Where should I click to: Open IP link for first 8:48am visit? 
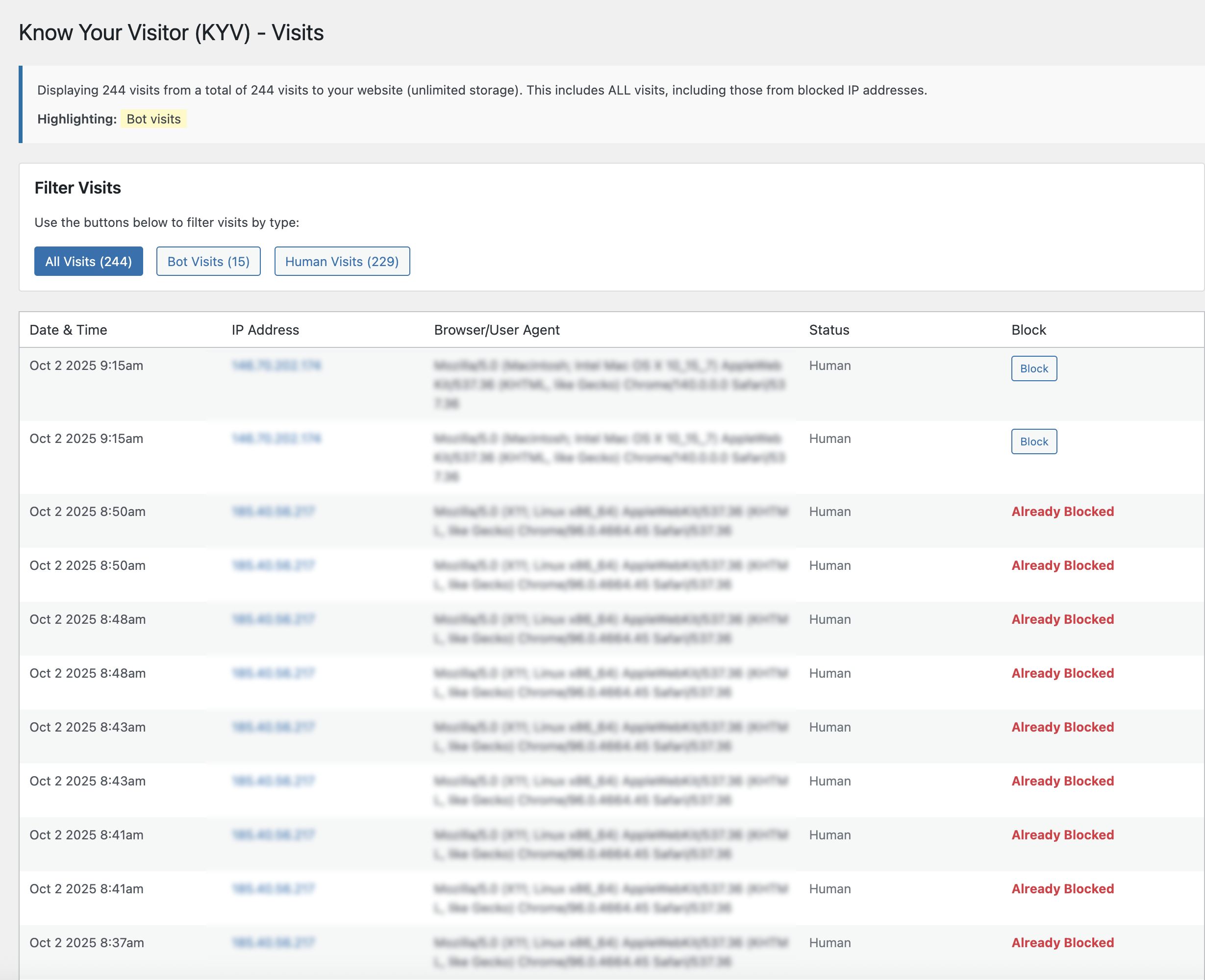point(273,619)
